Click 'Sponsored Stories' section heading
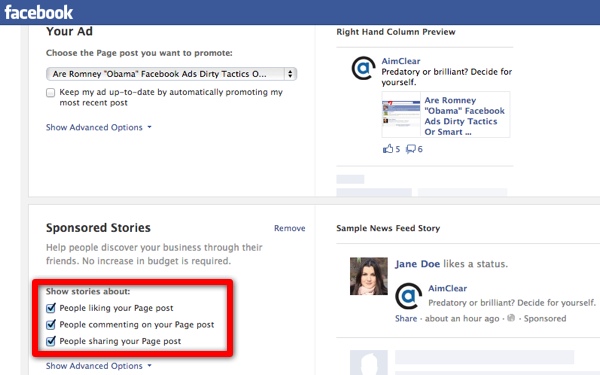Screen dimensions: 600x375 pyautogui.click(x=98, y=228)
